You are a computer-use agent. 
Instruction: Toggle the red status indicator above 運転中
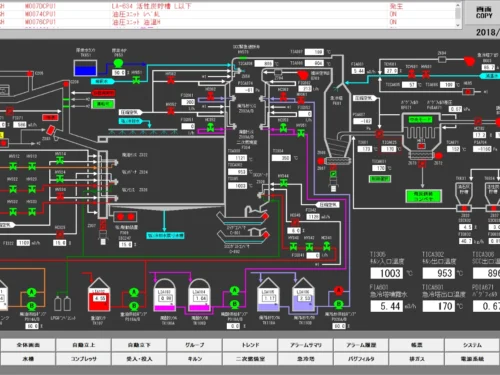click(104, 93)
